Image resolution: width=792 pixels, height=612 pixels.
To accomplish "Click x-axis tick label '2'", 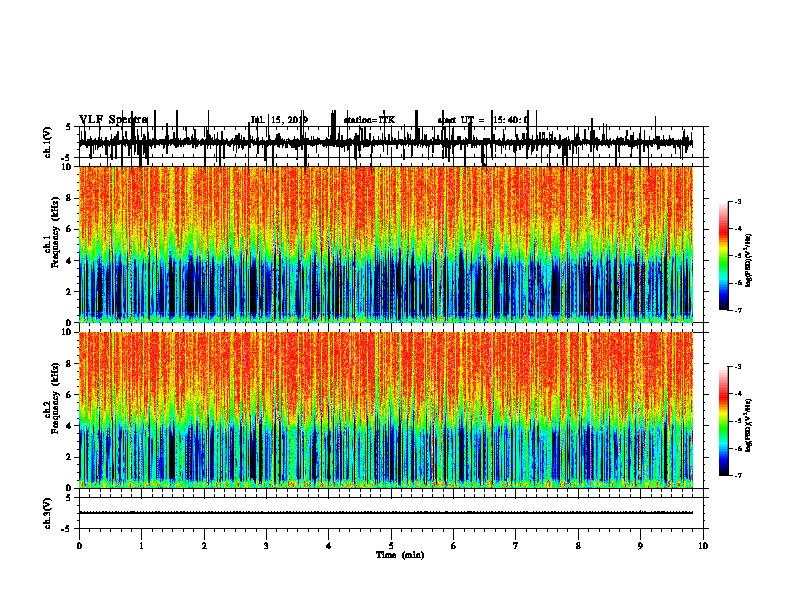I will click(x=204, y=546).
